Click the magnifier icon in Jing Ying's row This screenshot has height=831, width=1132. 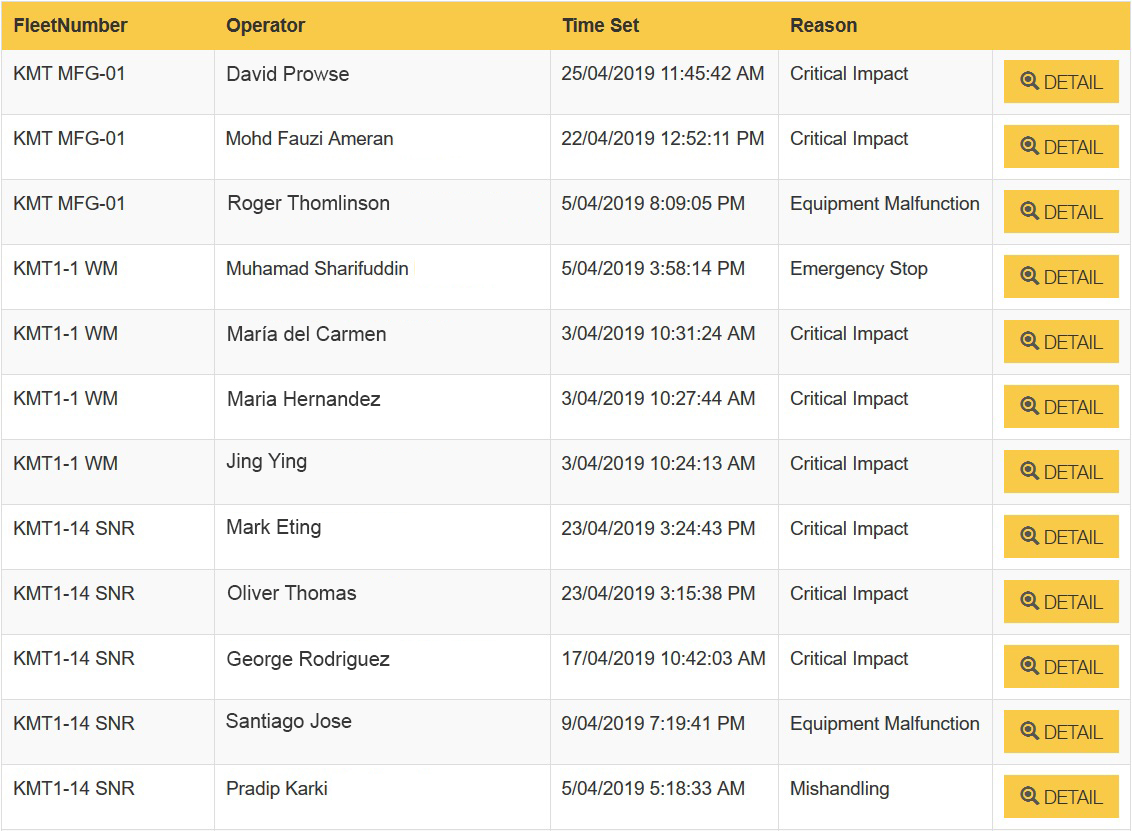pyautogui.click(x=1029, y=472)
